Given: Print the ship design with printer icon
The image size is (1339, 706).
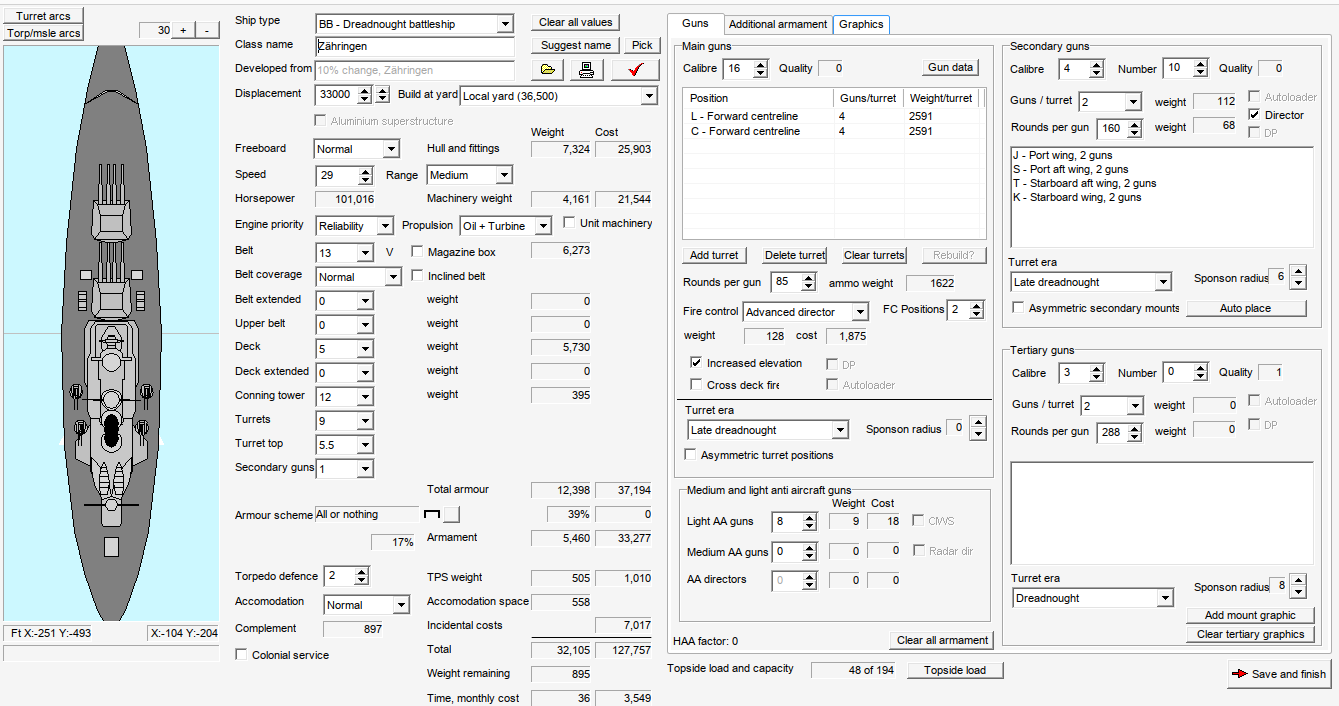Looking at the screenshot, I should pos(587,69).
